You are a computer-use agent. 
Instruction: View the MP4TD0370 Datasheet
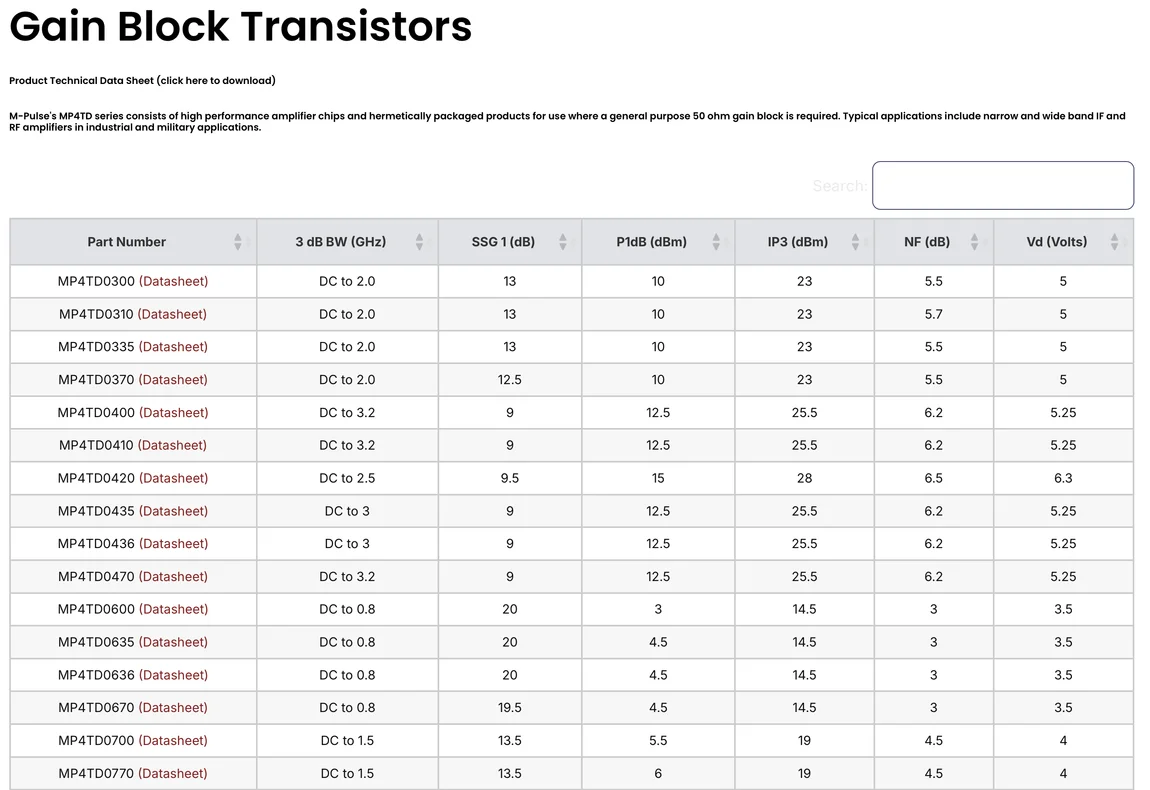(x=173, y=380)
